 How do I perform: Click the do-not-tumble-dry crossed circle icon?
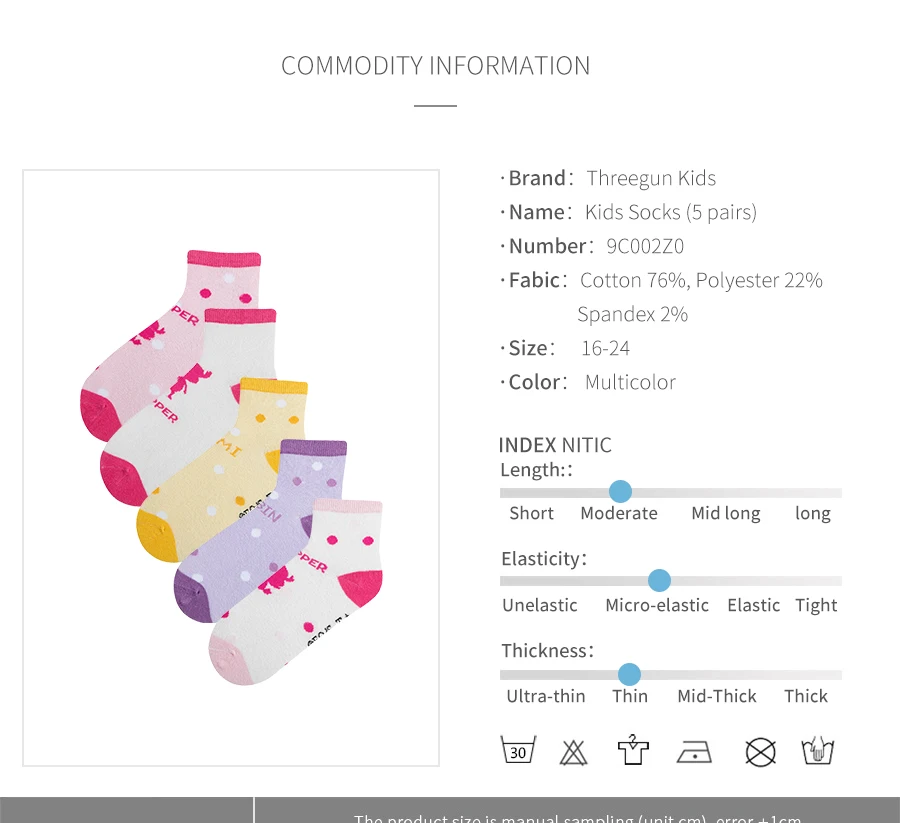[x=761, y=752]
